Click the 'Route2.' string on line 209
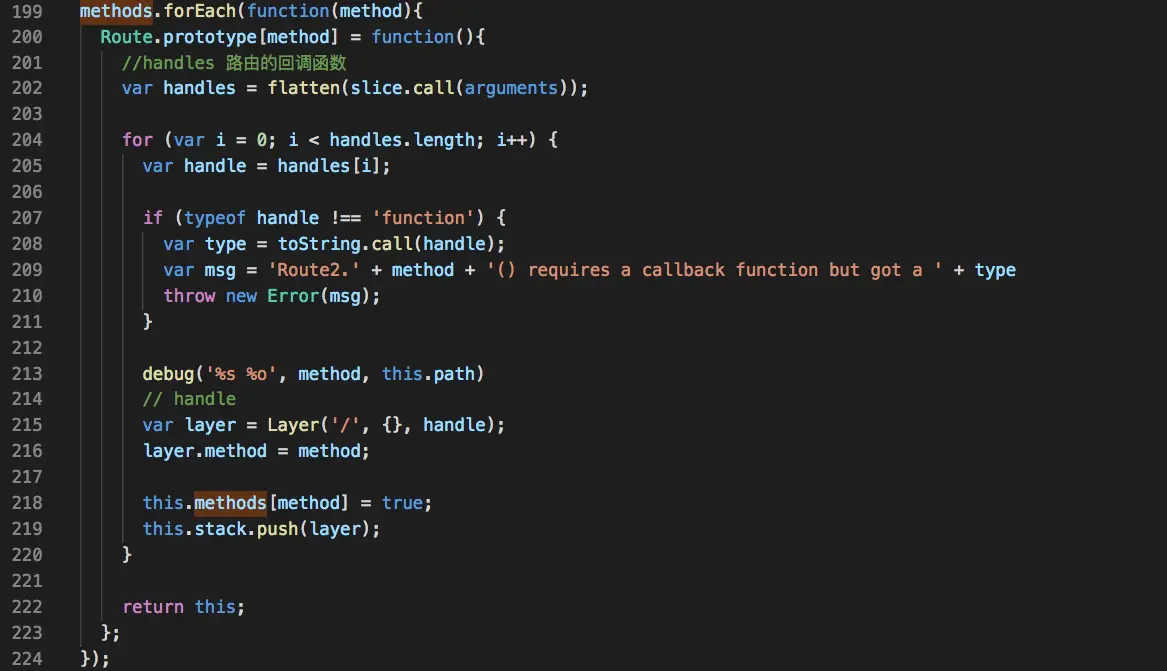 pyautogui.click(x=314, y=270)
